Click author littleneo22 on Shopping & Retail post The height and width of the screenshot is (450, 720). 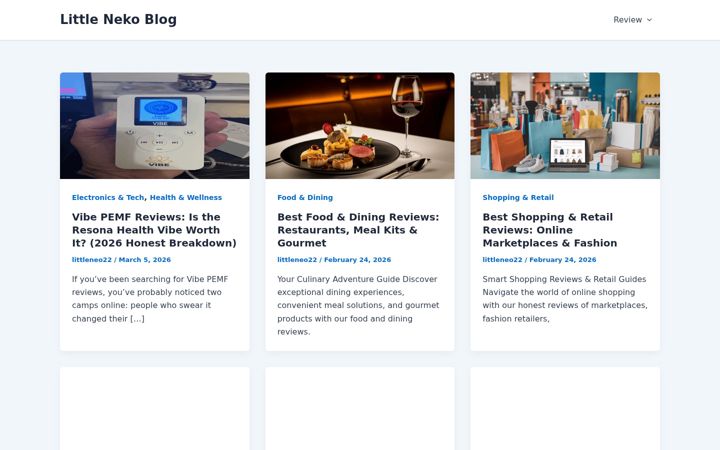[x=502, y=259]
